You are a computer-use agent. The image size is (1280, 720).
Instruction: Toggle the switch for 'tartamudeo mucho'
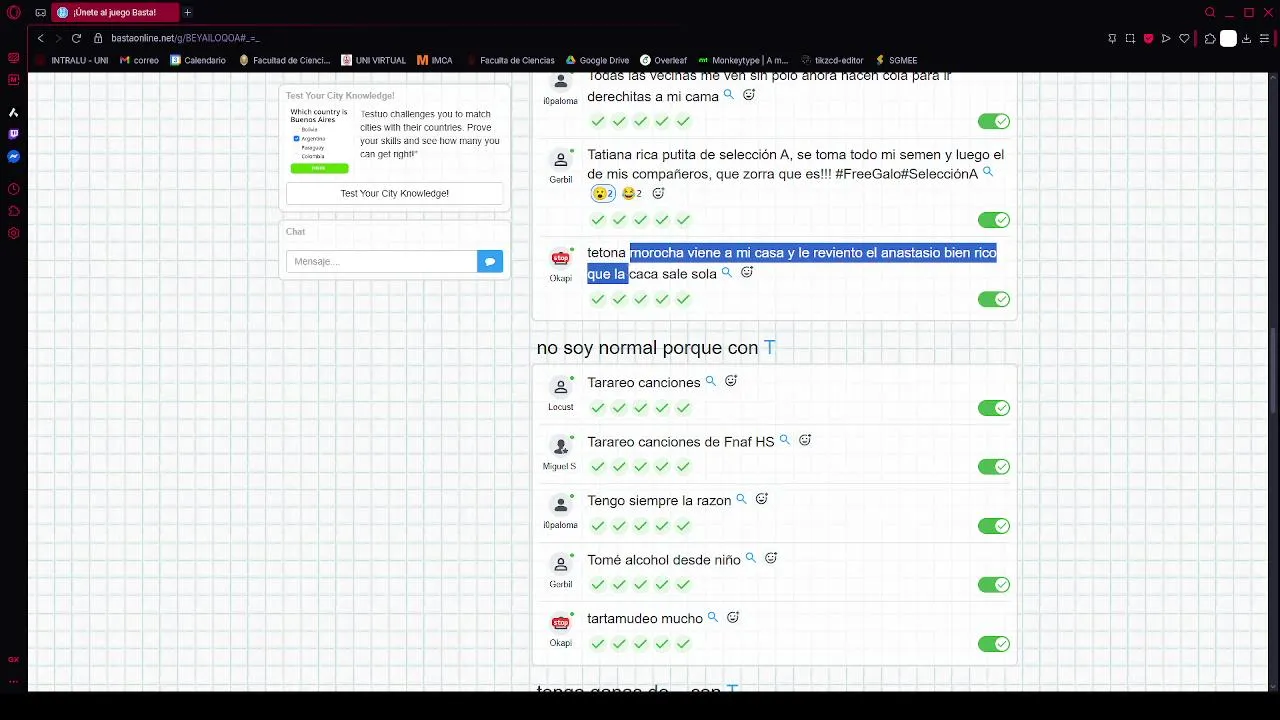coord(994,644)
